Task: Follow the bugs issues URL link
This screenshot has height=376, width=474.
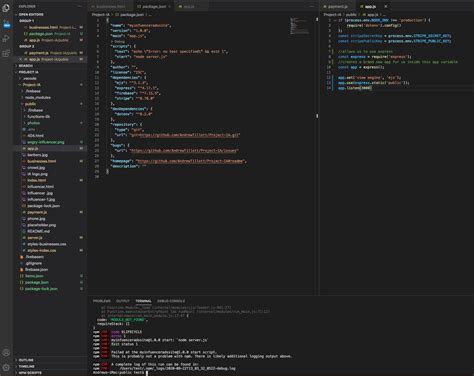Action: pos(184,151)
